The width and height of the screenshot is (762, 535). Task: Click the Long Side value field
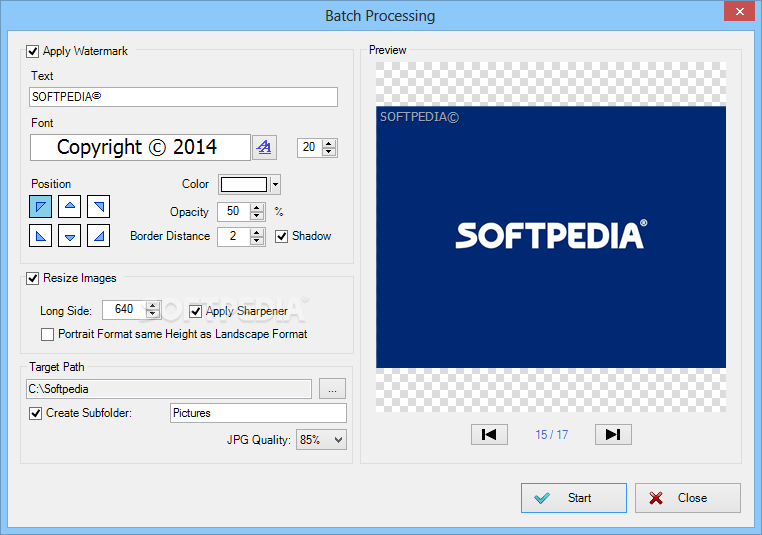124,310
